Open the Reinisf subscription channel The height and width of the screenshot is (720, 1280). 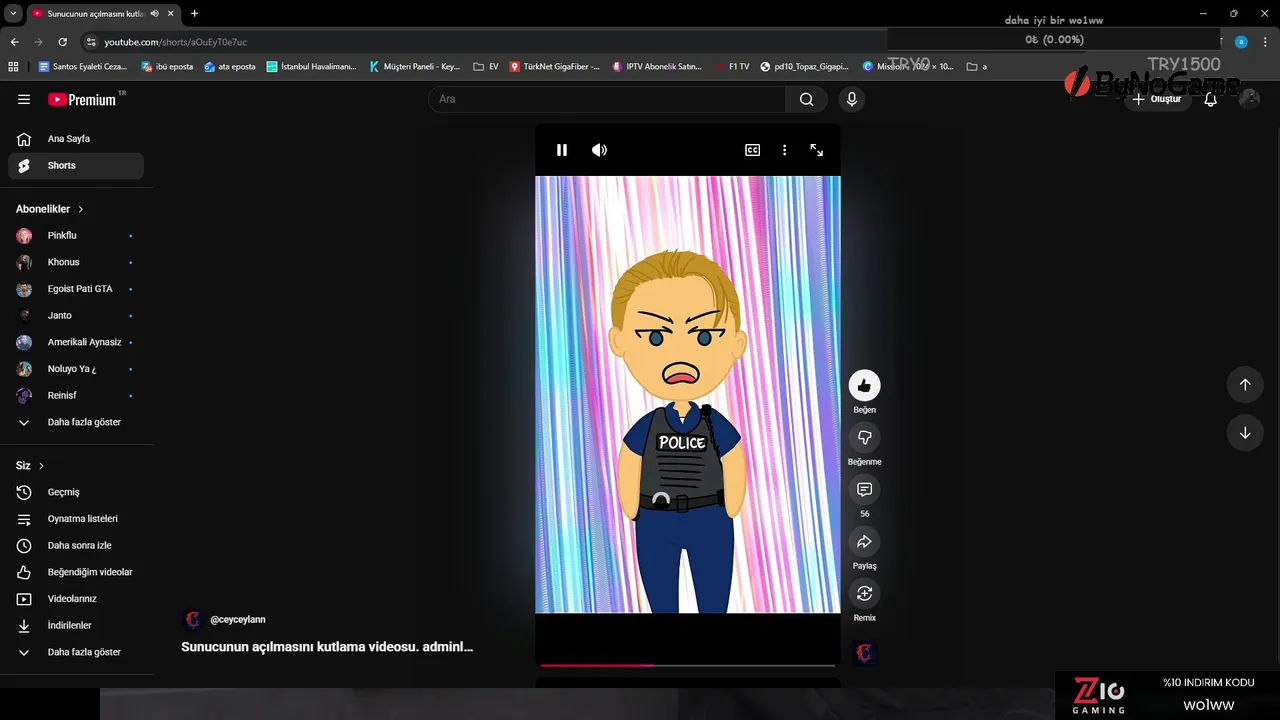click(x=76, y=395)
